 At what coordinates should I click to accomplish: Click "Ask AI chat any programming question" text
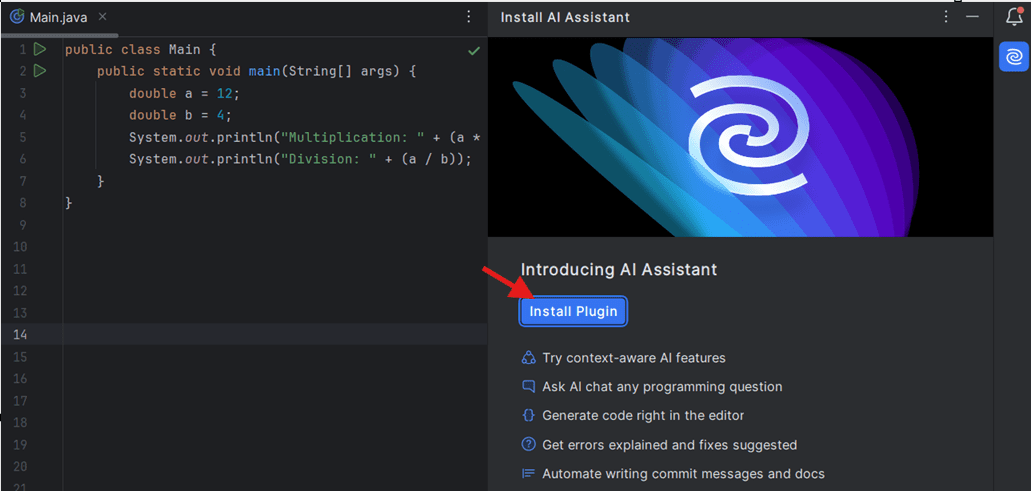click(662, 387)
